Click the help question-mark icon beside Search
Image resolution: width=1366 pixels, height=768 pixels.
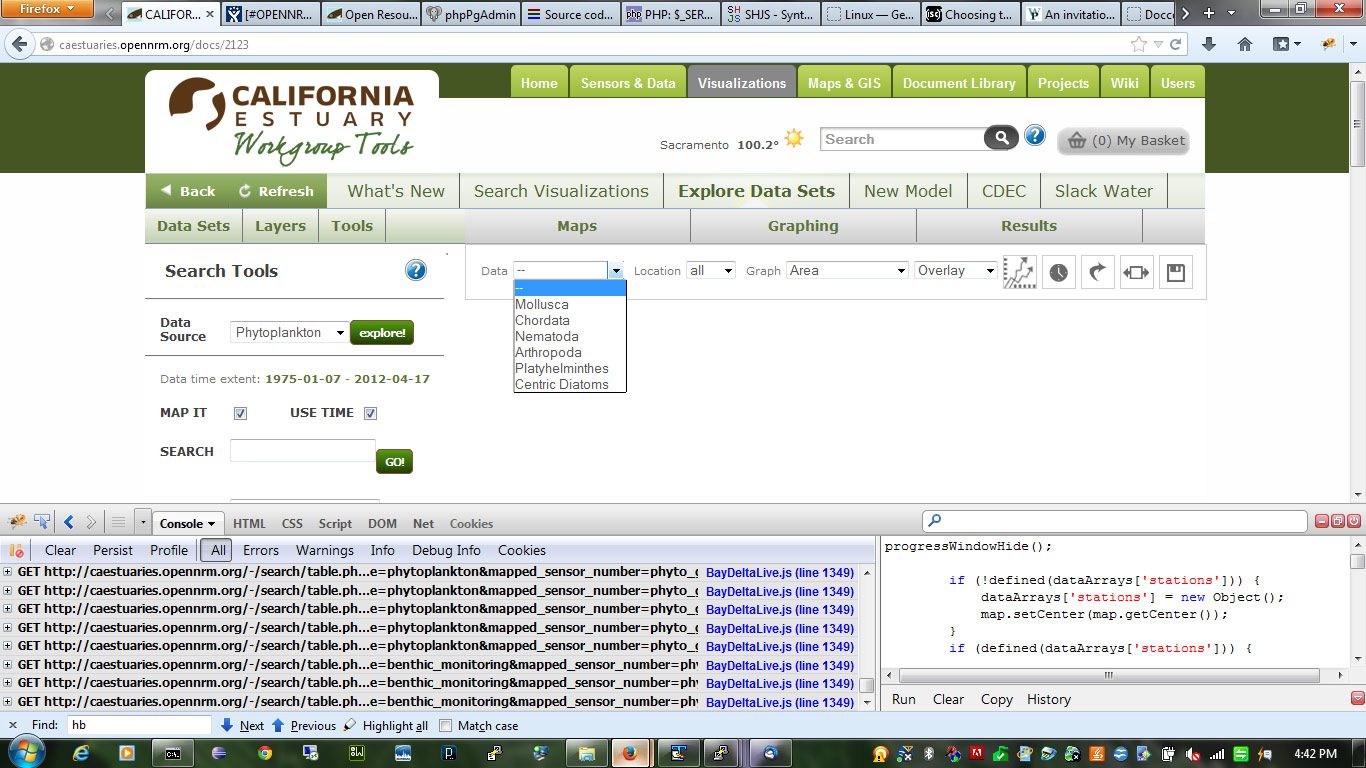click(x=1035, y=136)
